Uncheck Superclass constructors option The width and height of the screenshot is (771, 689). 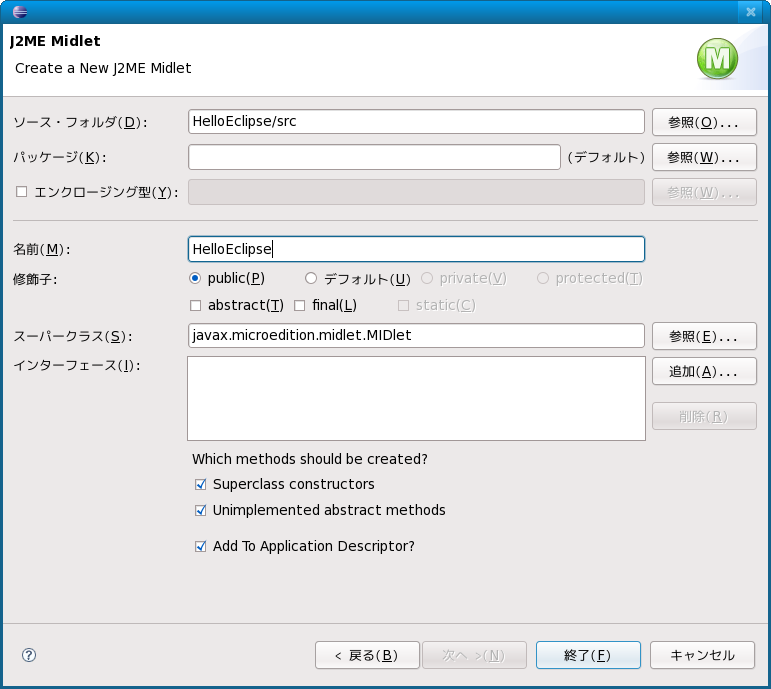[x=201, y=485]
